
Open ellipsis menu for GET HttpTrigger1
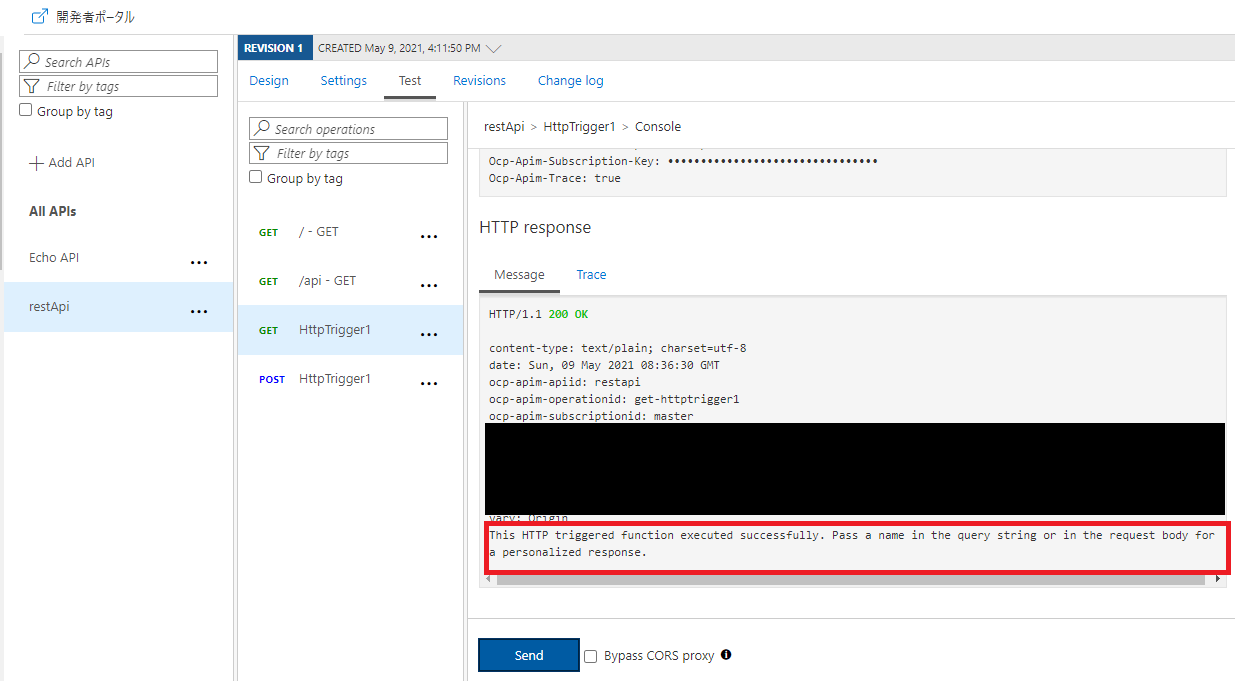429,334
